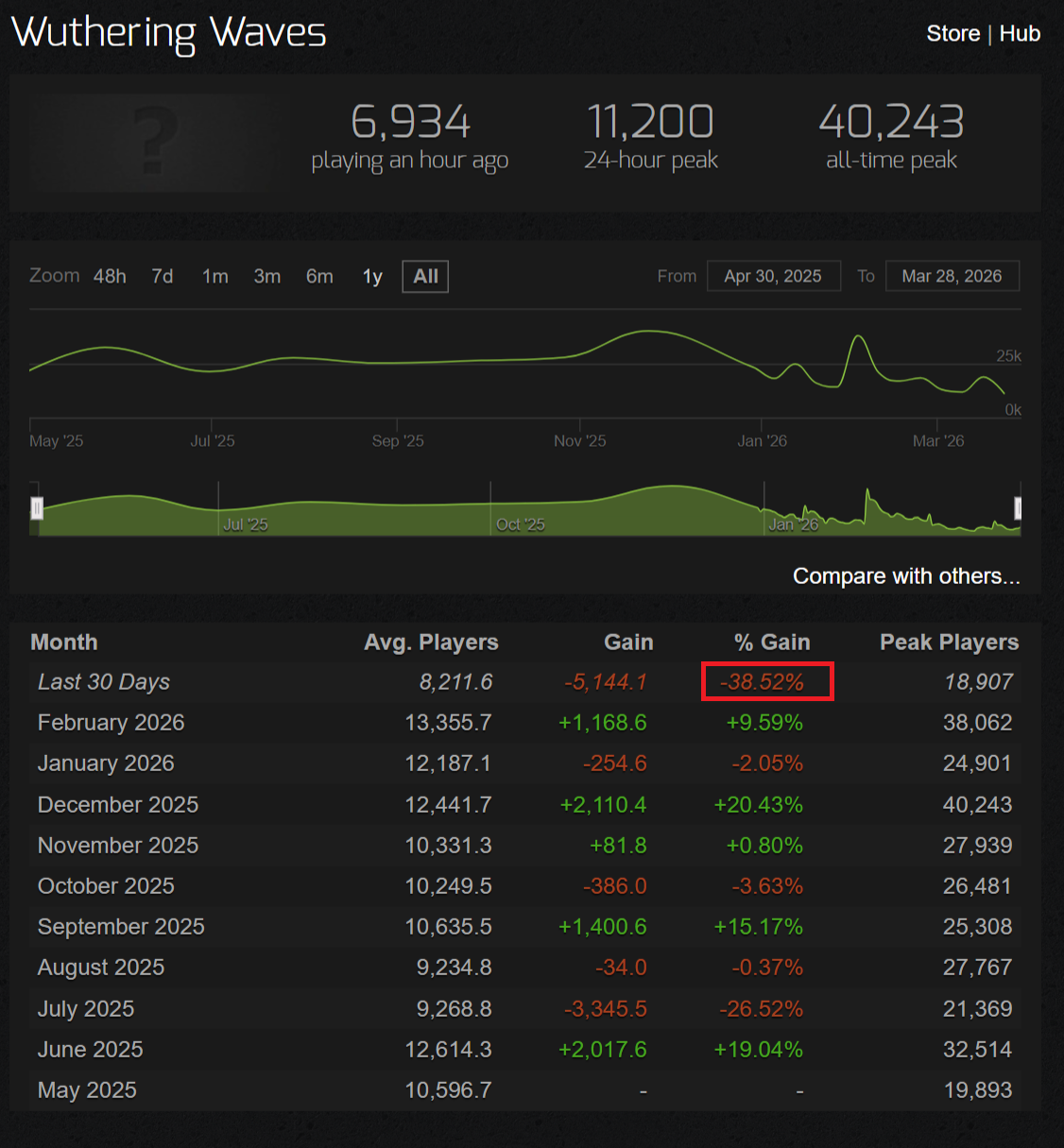Grab the right navigator range handle
Viewport: 1064px width, 1148px height.
(1018, 508)
